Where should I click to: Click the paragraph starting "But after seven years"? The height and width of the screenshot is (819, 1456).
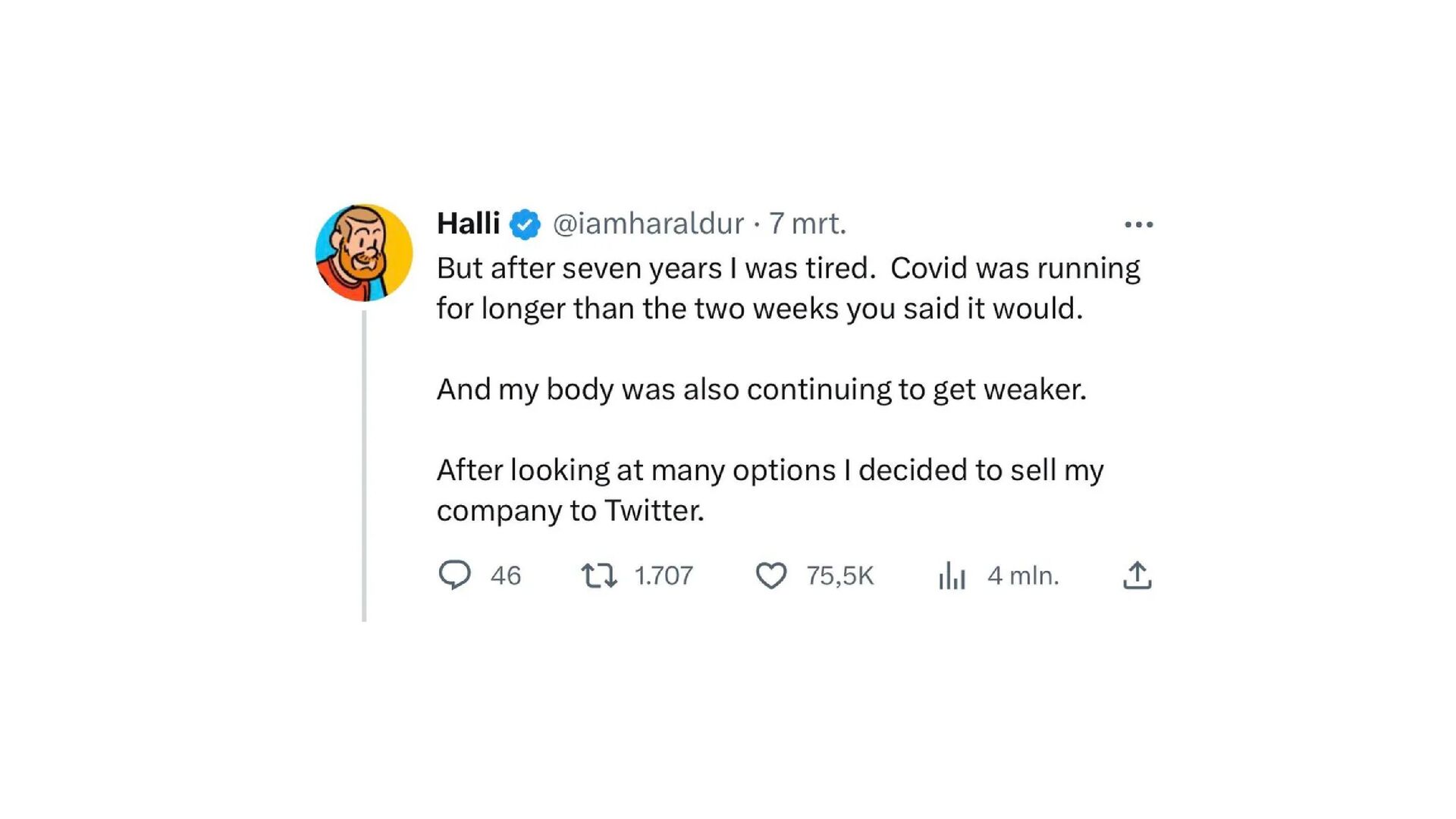[x=788, y=268]
